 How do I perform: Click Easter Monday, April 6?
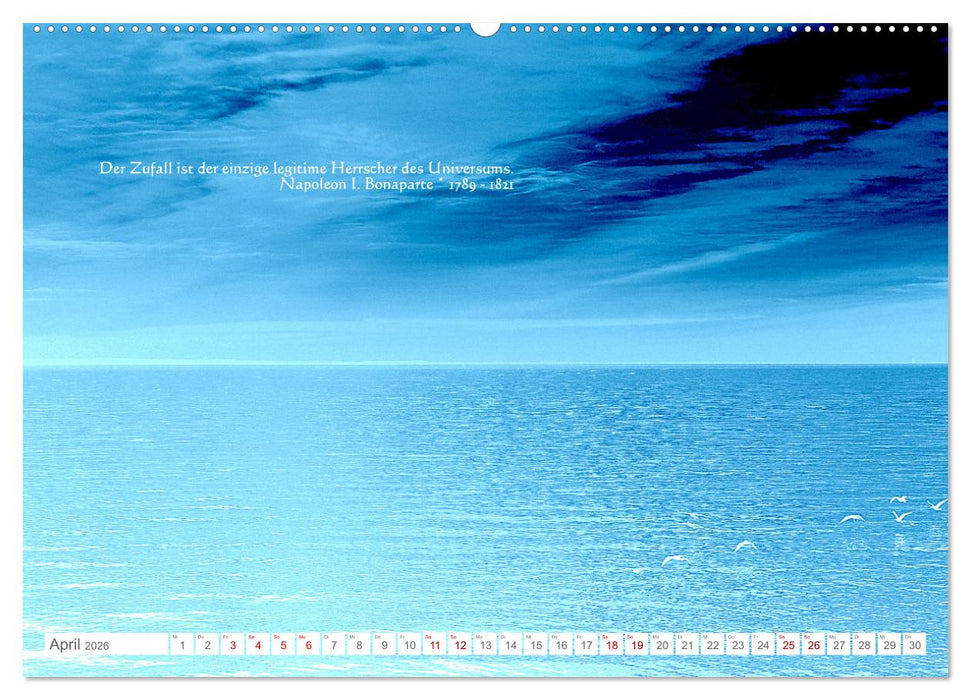tap(308, 645)
